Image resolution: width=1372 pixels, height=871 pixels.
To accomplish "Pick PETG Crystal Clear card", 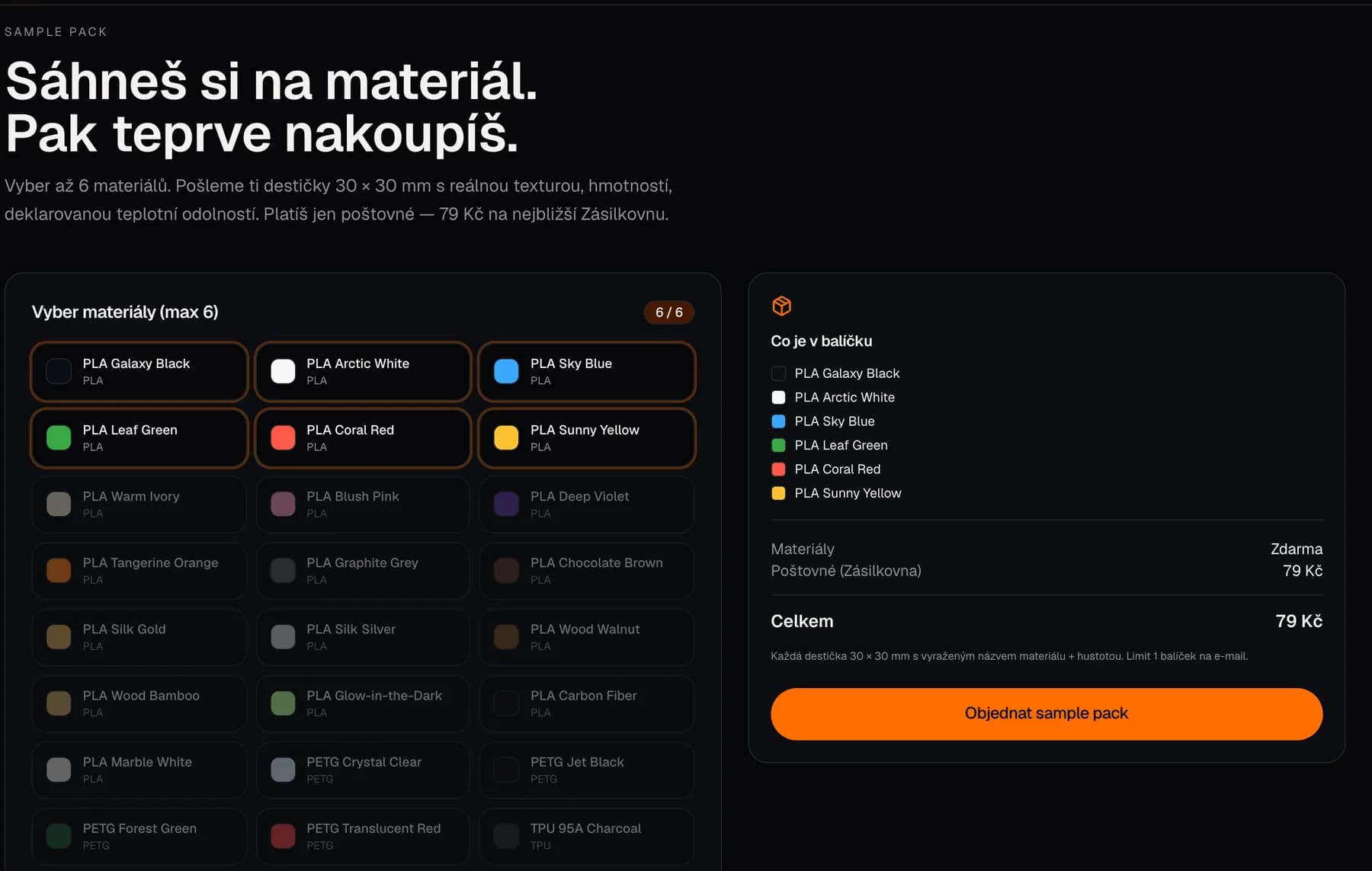I will point(363,769).
